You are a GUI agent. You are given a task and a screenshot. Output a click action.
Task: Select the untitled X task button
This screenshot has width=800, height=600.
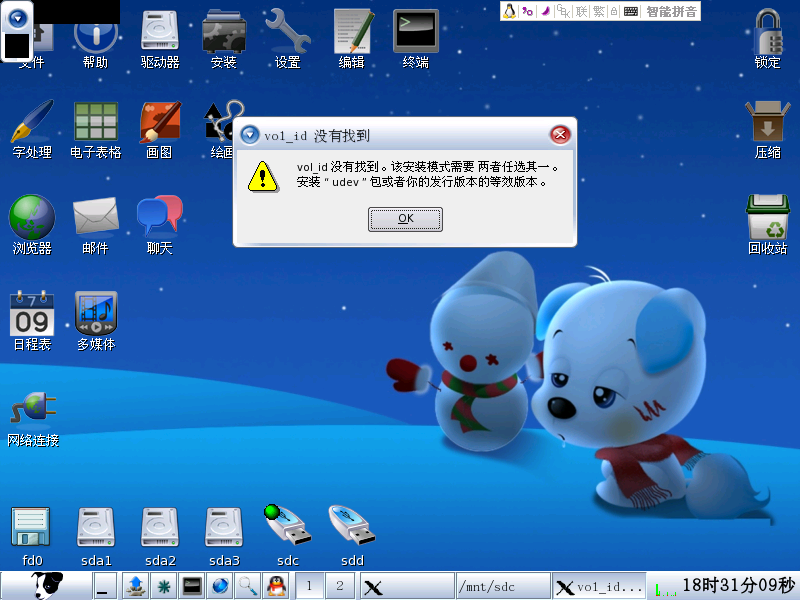(x=407, y=586)
